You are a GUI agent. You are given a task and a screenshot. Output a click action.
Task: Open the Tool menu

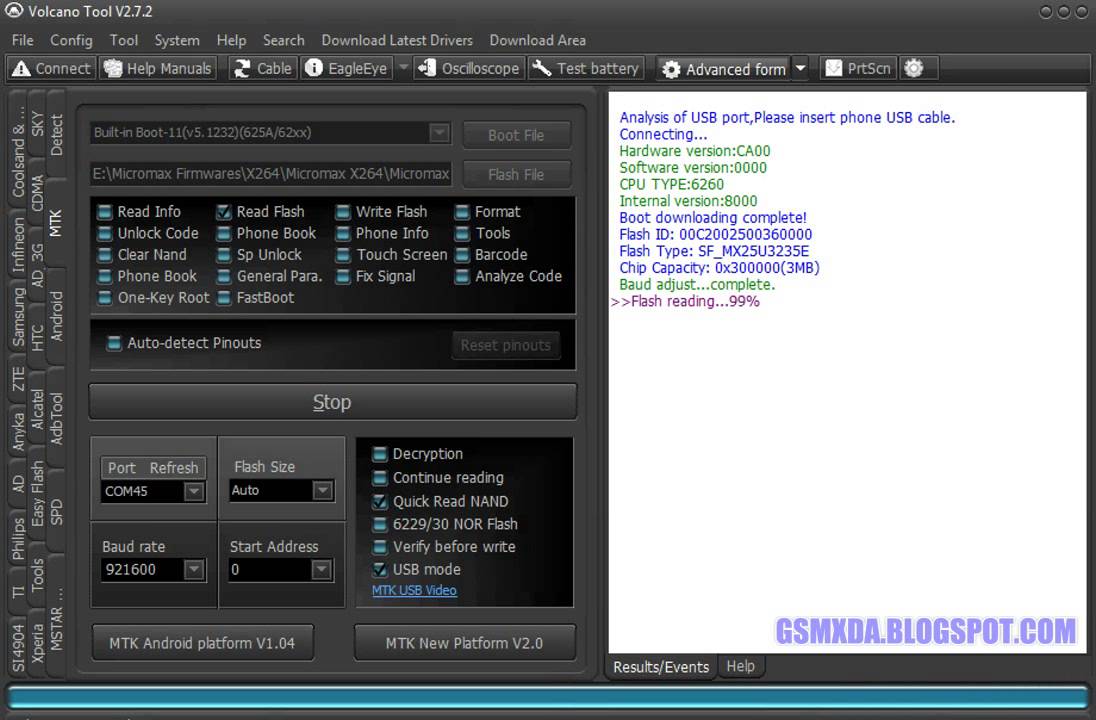click(x=124, y=41)
